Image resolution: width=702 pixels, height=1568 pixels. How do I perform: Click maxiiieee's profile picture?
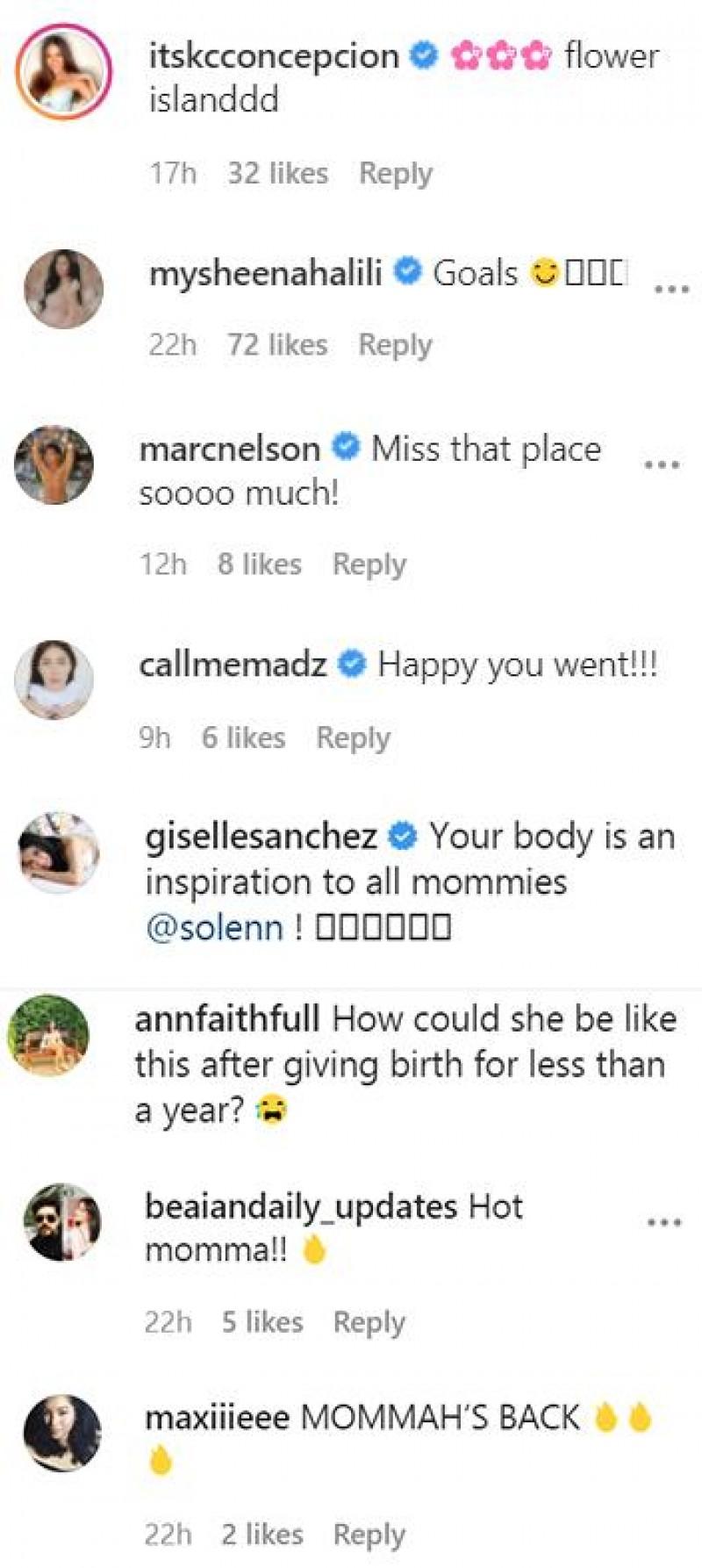pos(61,1432)
